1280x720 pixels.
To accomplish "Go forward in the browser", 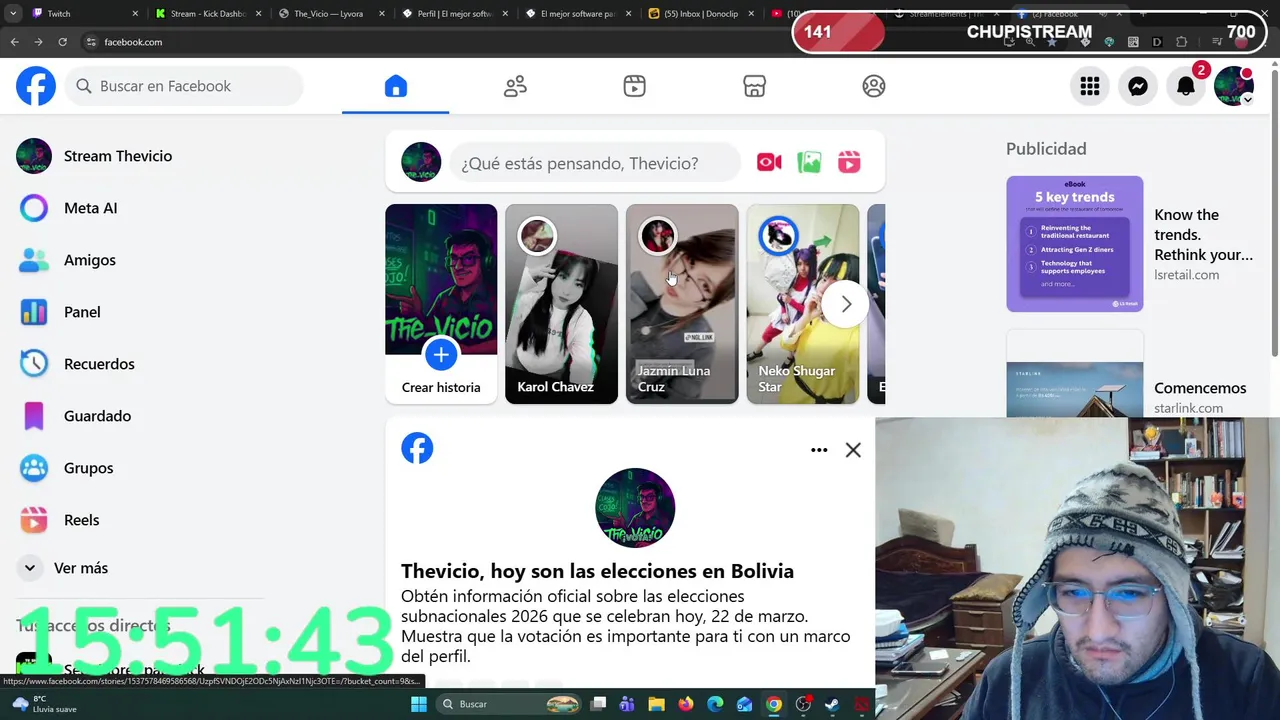I will pyautogui.click(x=38, y=42).
